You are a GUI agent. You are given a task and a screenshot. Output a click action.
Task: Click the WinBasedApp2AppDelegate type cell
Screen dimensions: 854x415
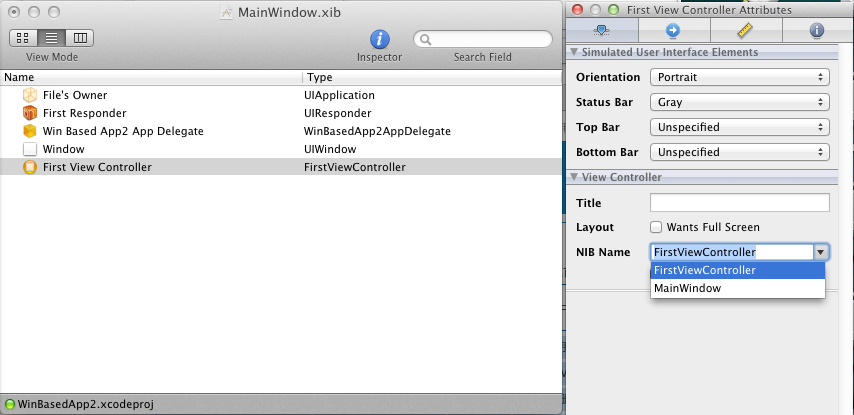click(x=377, y=131)
